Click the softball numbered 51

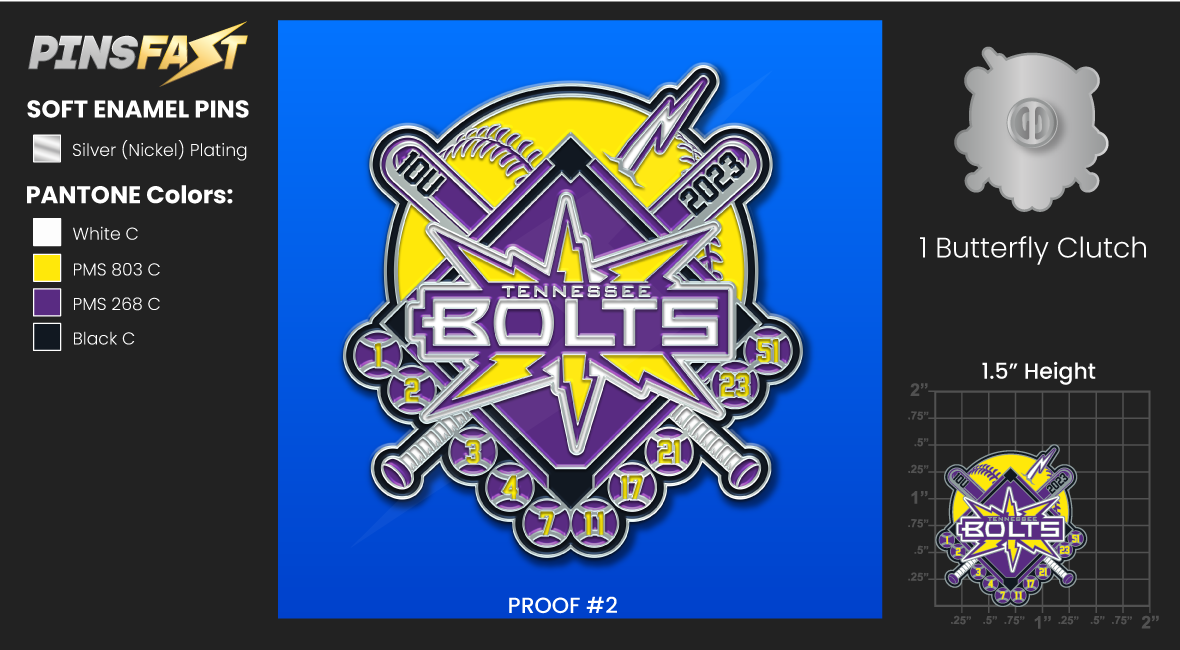click(x=766, y=351)
